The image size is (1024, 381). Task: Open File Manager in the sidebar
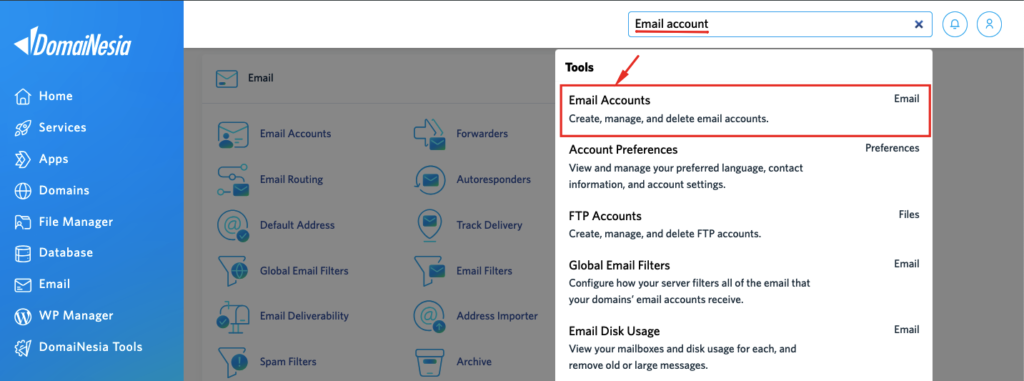[76, 222]
